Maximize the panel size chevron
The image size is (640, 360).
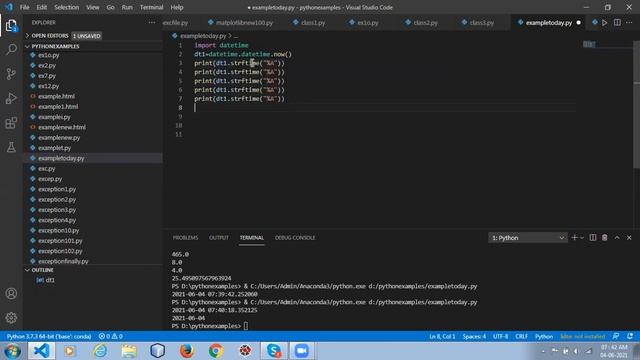[617, 238]
